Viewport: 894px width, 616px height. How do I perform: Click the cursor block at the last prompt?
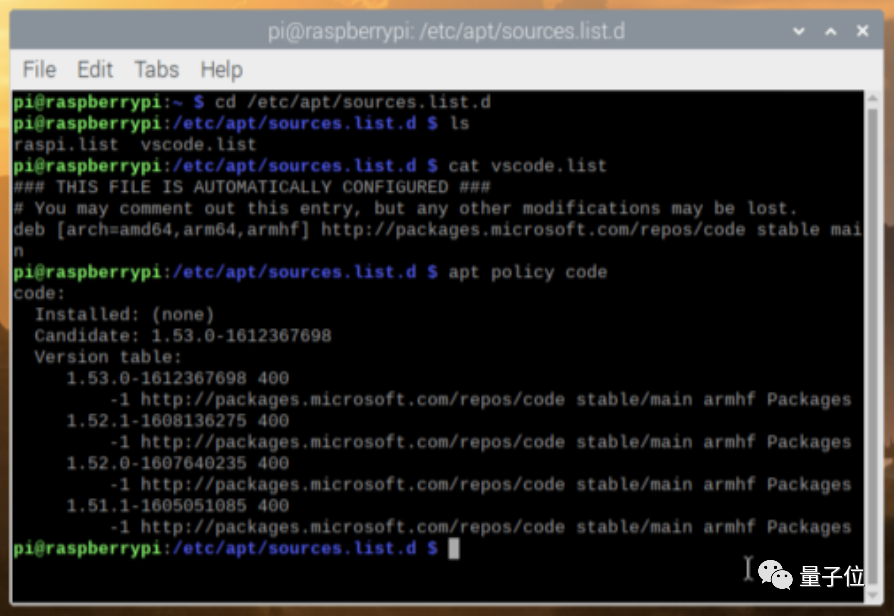[453, 549]
